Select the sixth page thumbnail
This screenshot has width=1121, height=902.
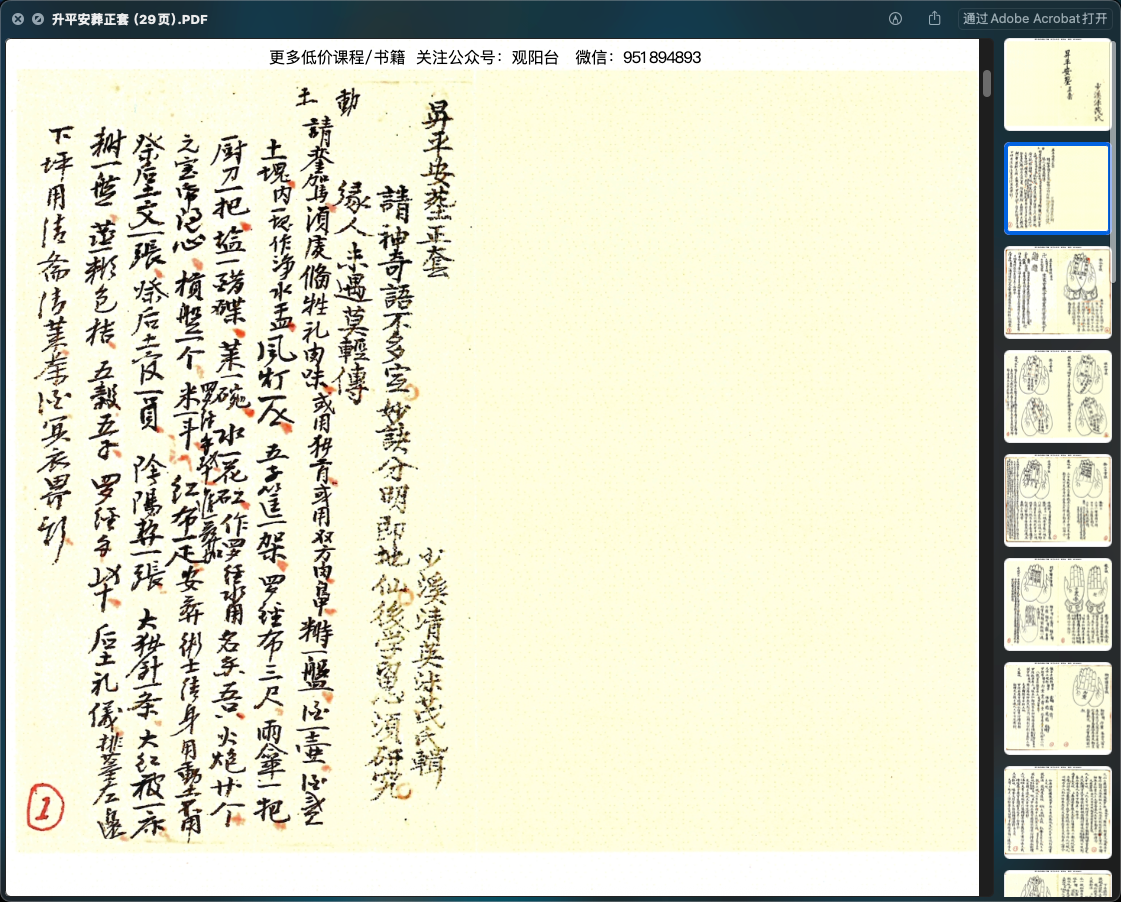point(1057,605)
